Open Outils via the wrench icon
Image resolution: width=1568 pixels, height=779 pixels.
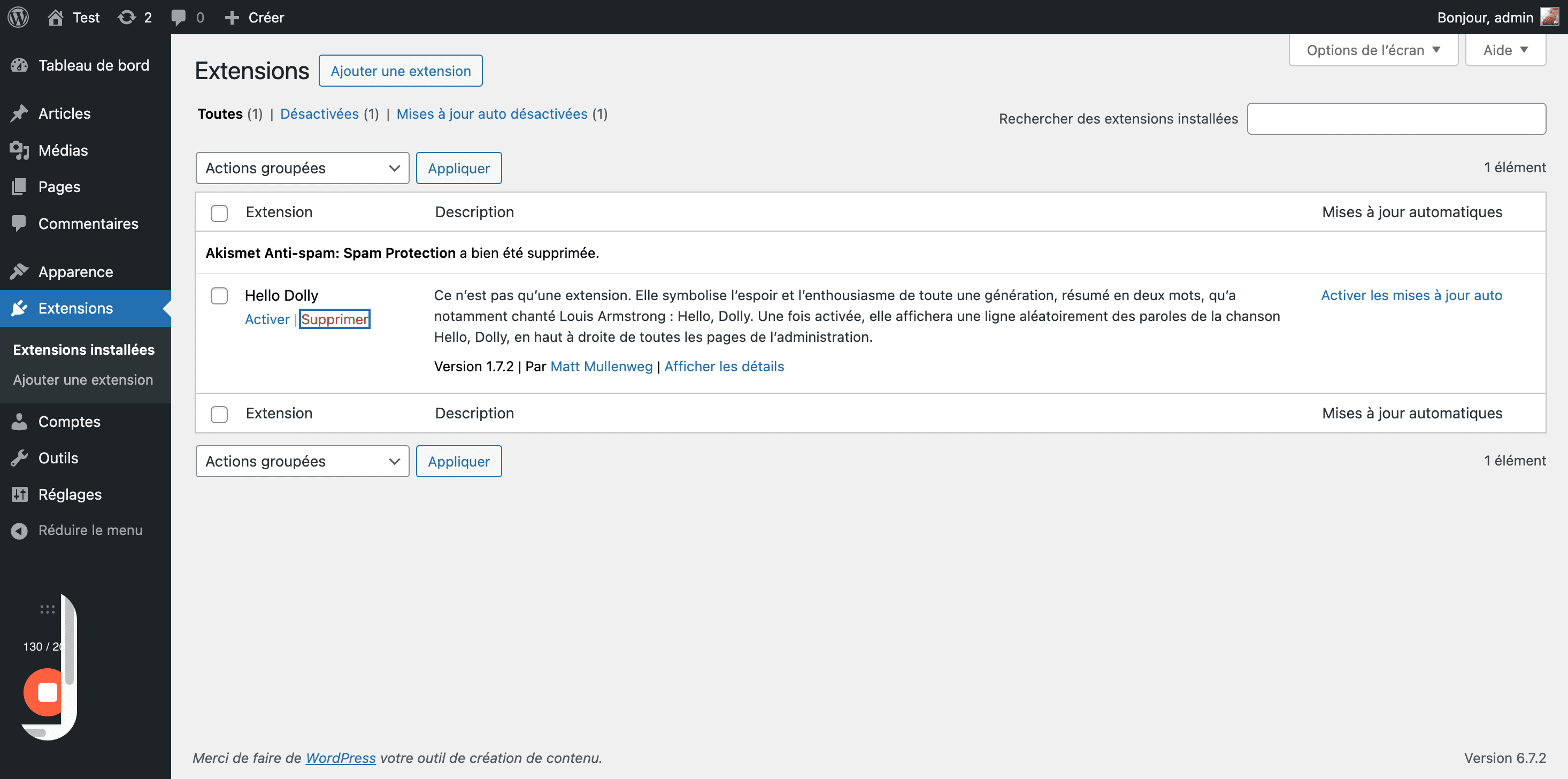pos(19,457)
